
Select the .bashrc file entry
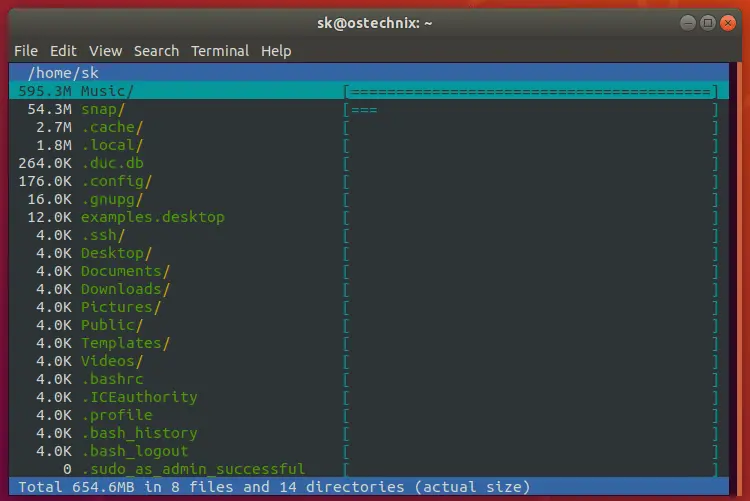click(x=112, y=379)
